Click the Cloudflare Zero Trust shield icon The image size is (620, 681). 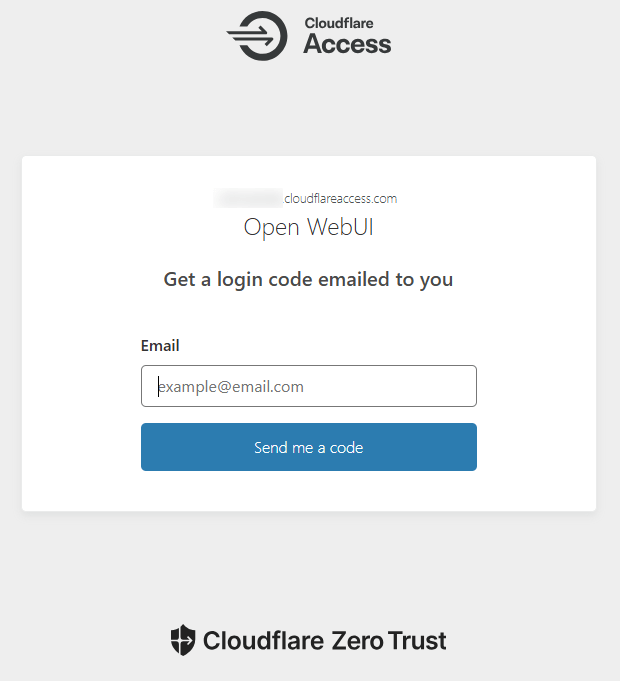[x=182, y=640]
